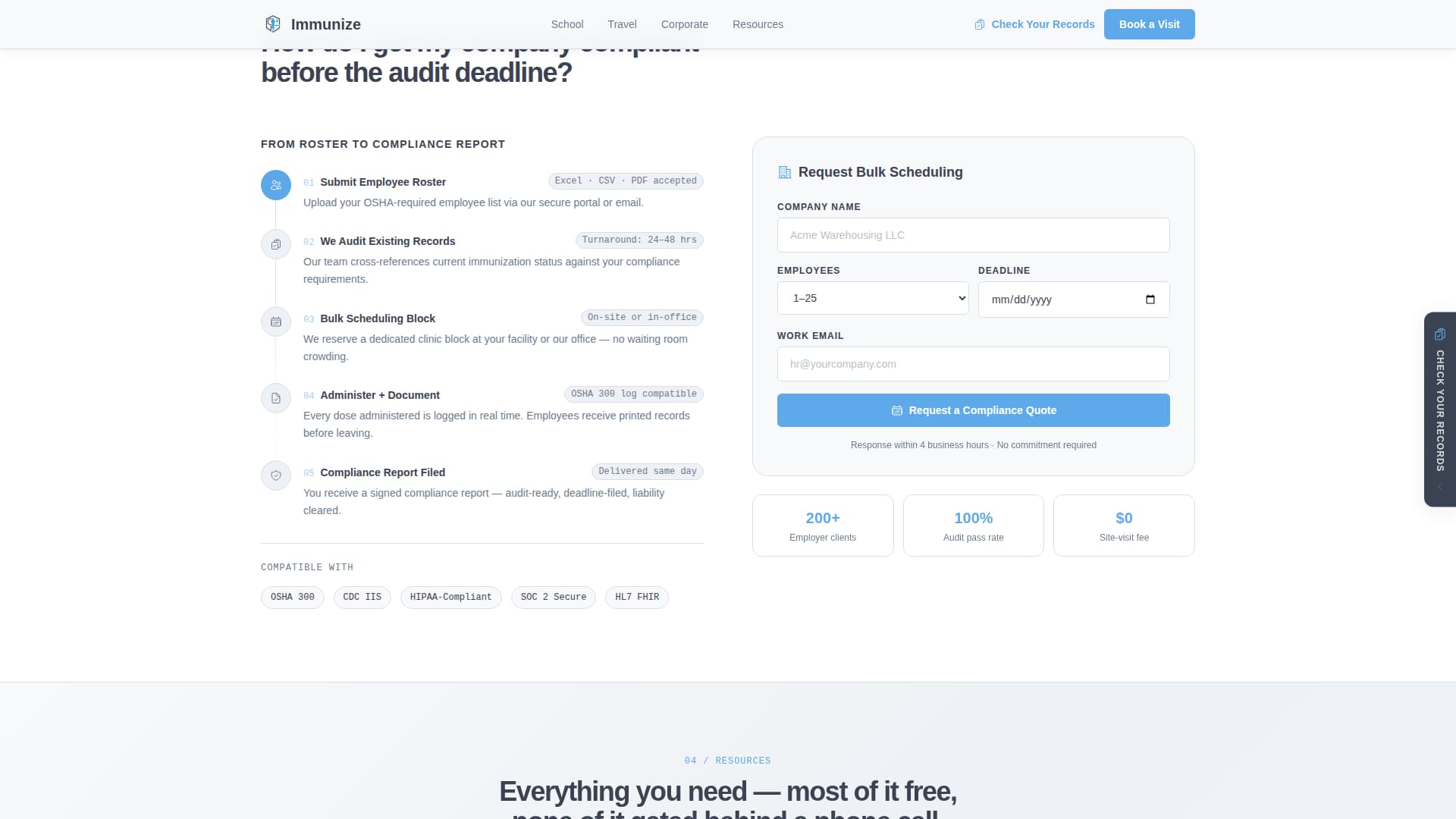Click the HIPAA-Compliant chip
The height and width of the screenshot is (819, 1456).
pos(450,597)
